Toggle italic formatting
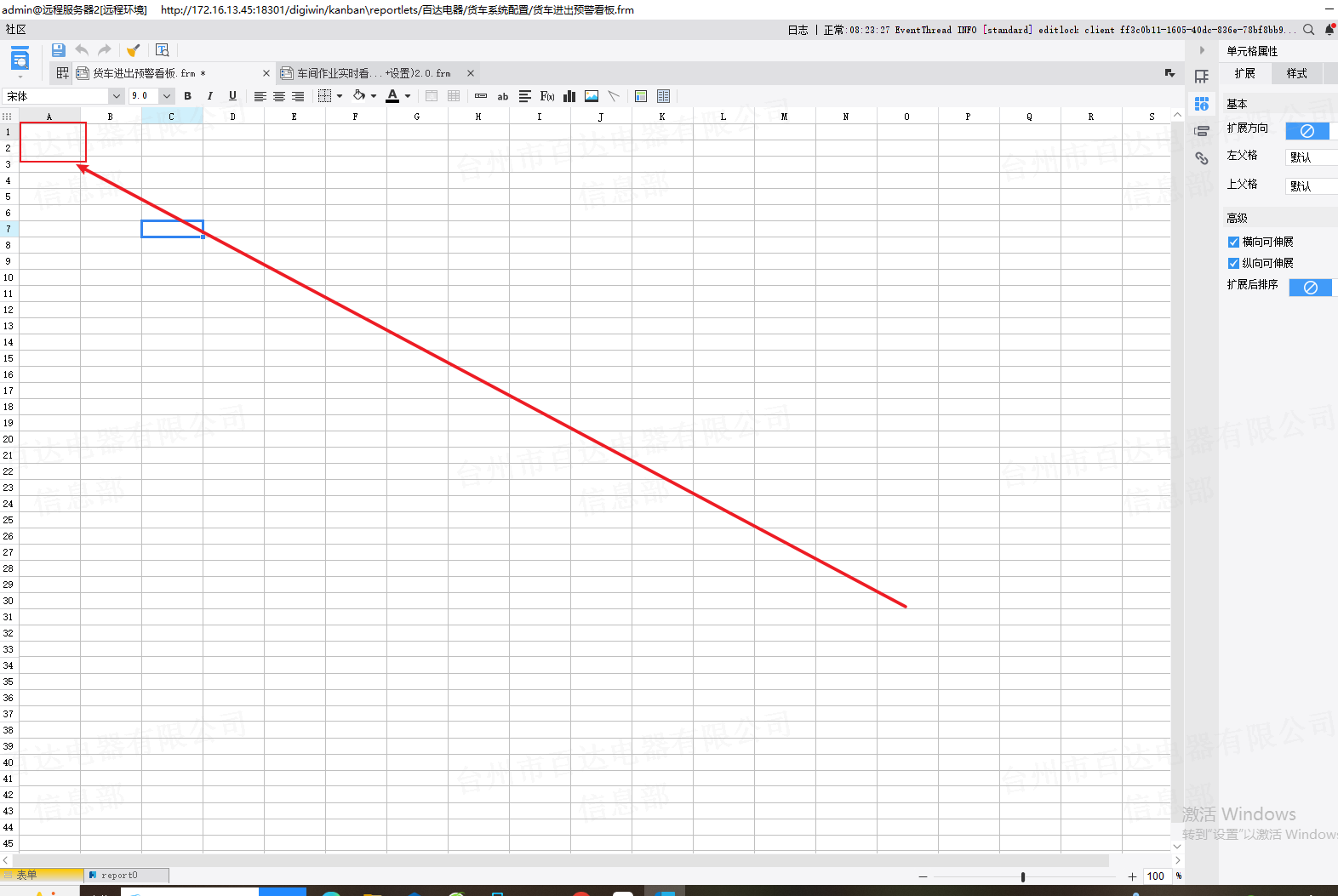Image resolution: width=1338 pixels, height=896 pixels. (210, 96)
